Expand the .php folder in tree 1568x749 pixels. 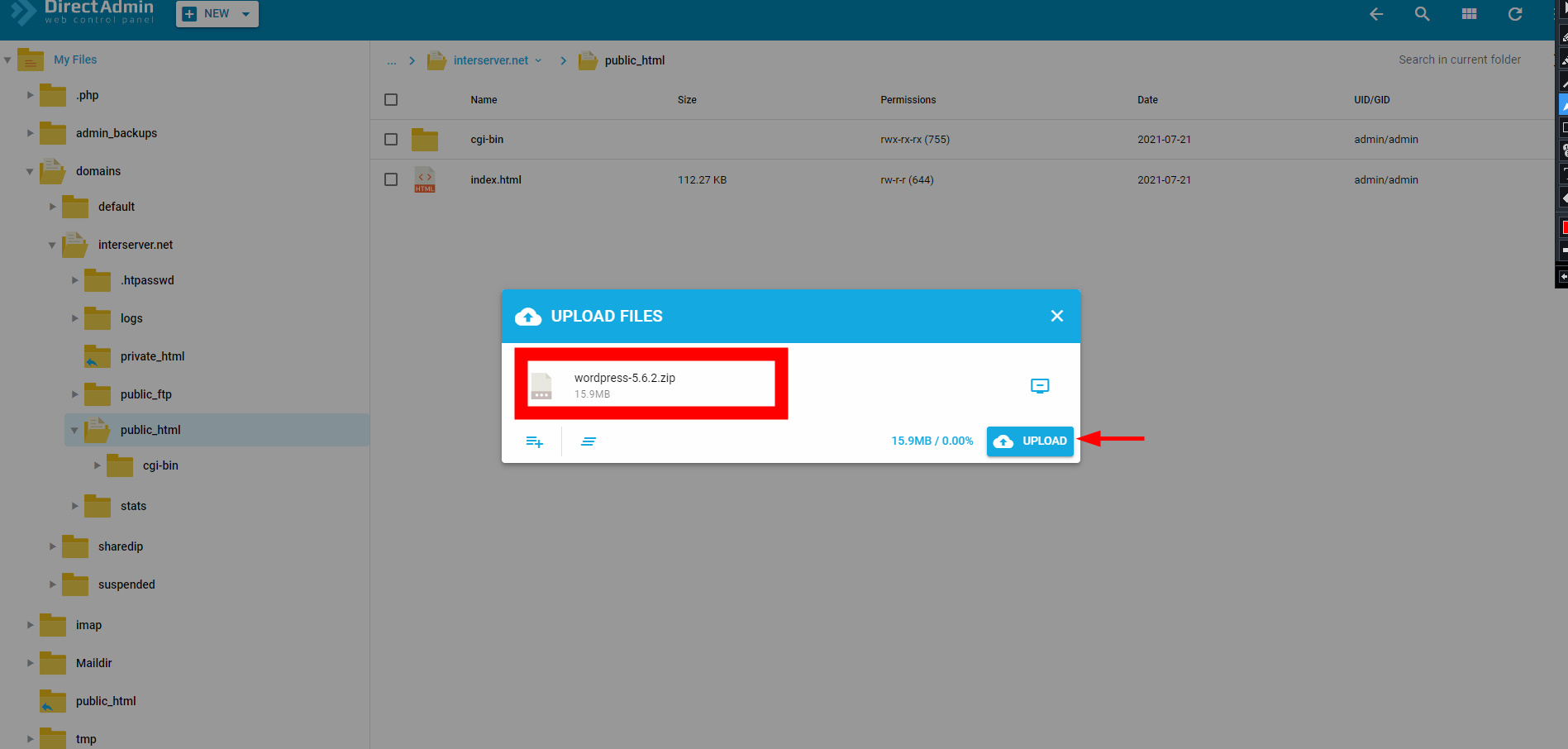point(30,95)
